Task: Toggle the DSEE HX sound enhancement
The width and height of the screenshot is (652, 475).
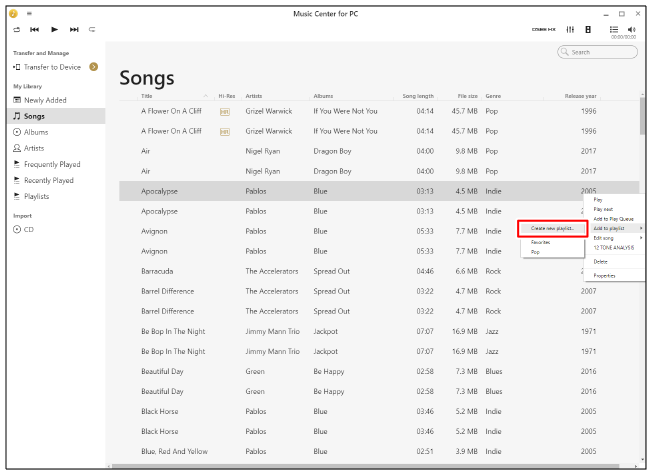Action: point(545,30)
